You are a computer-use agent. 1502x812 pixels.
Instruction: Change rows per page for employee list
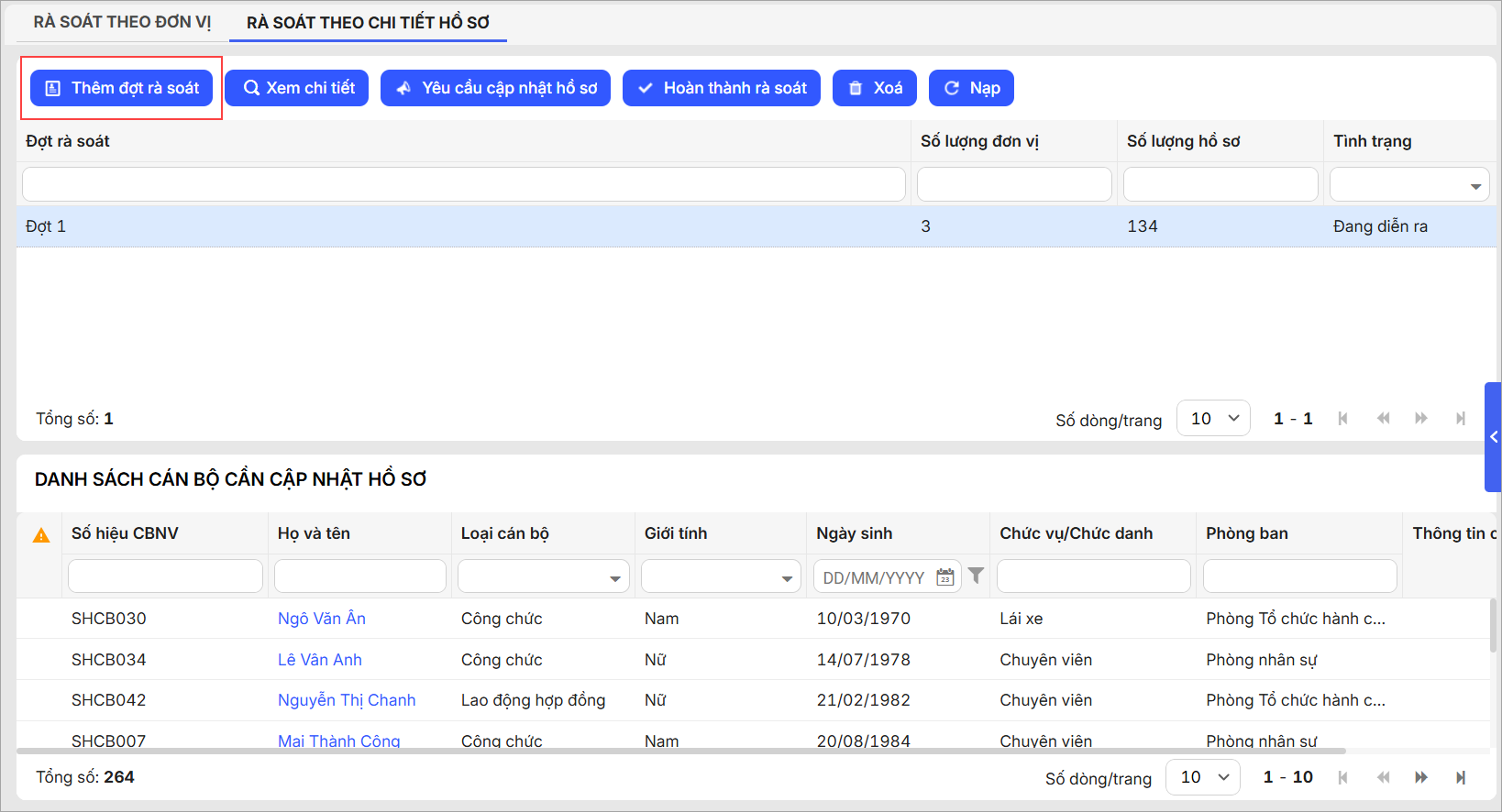point(1202,777)
